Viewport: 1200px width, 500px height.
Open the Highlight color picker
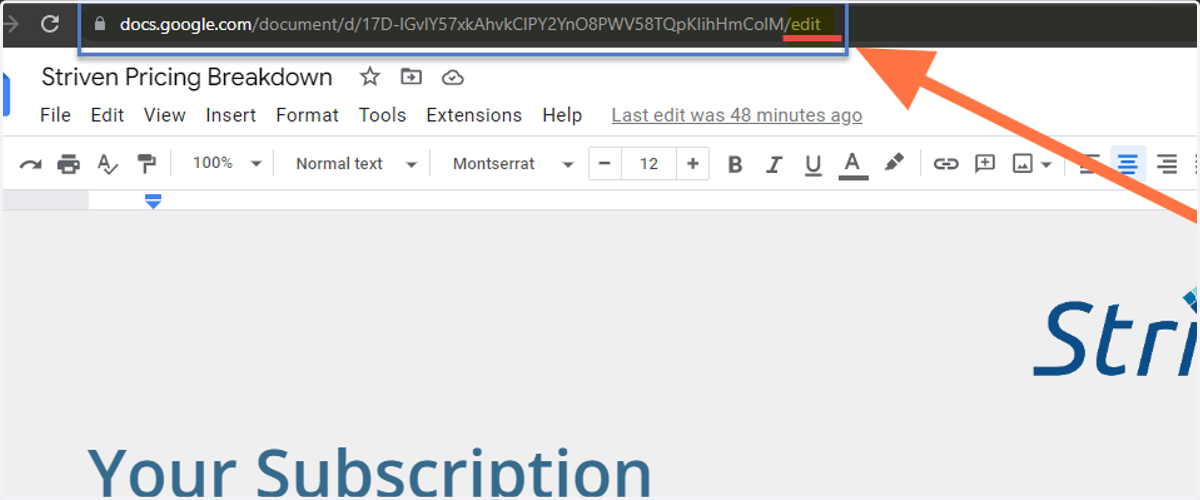click(894, 163)
